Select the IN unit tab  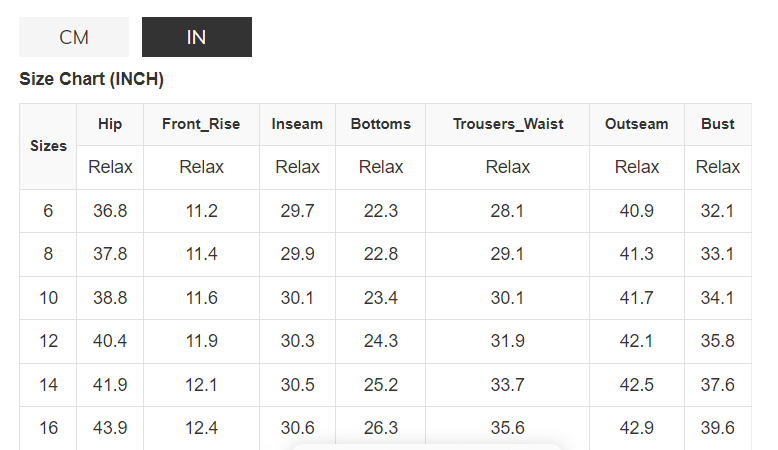coord(196,37)
